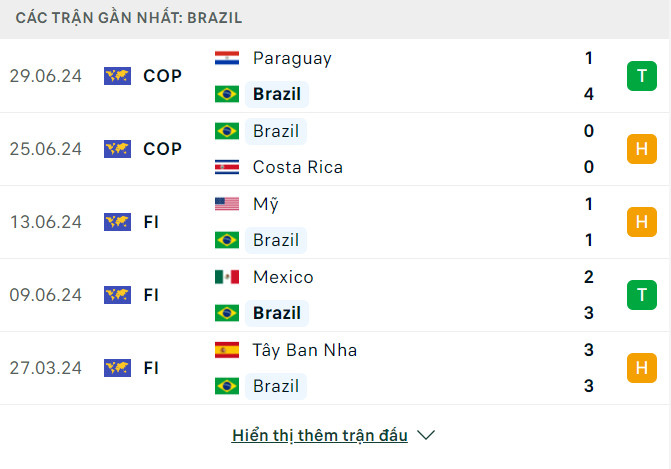This screenshot has width=671, height=469.
Task: Click the Paraguay flag icon
Action: pos(227,58)
